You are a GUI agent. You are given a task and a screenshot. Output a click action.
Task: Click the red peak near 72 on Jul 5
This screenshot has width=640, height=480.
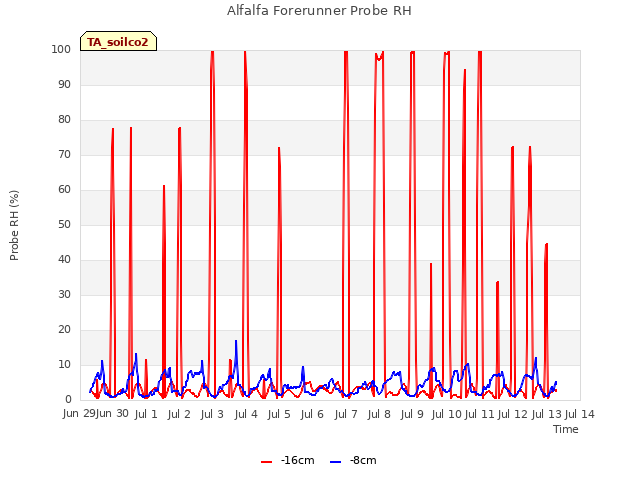click(x=279, y=148)
